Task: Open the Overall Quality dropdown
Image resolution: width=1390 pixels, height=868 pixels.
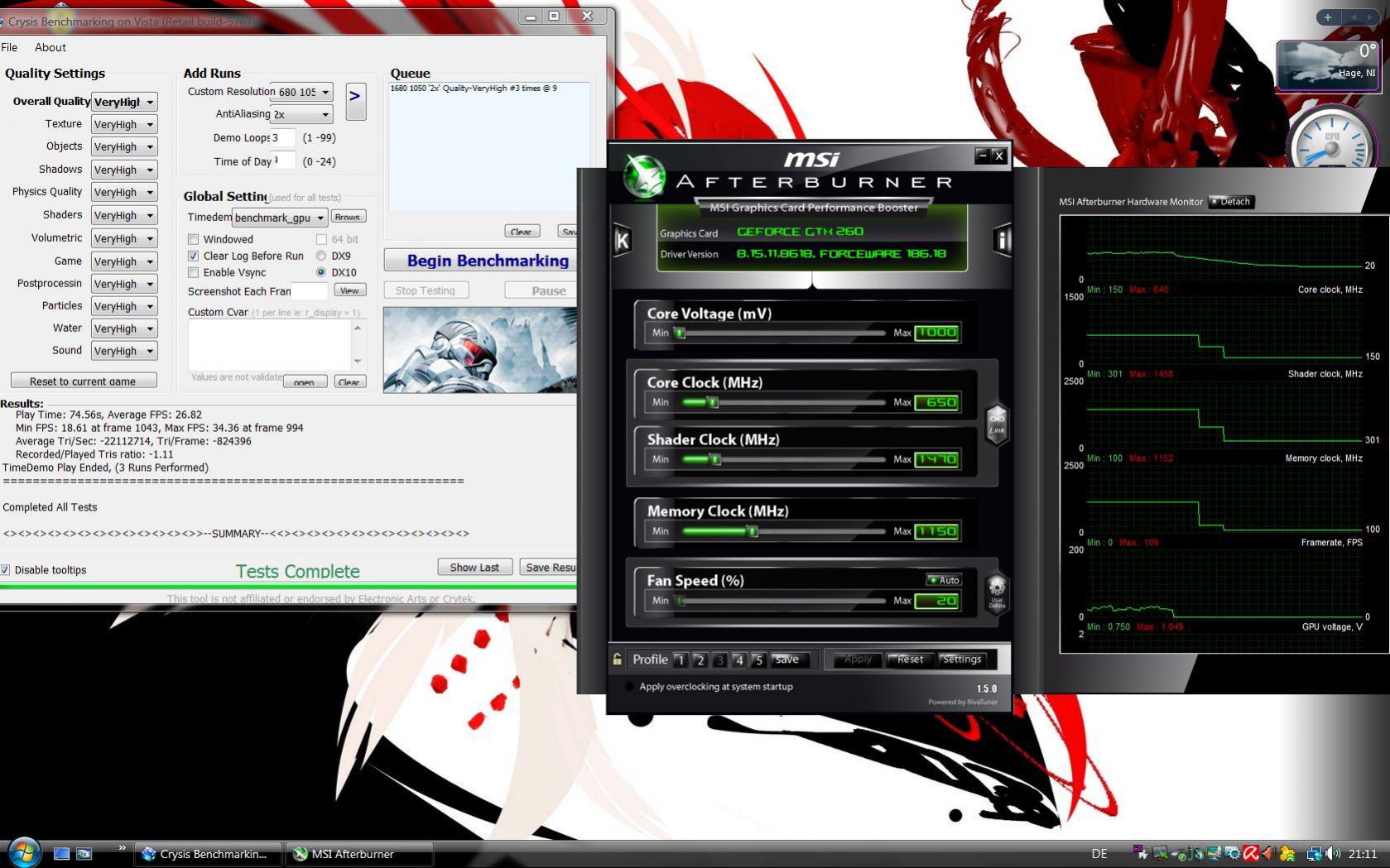Action: 124,102
